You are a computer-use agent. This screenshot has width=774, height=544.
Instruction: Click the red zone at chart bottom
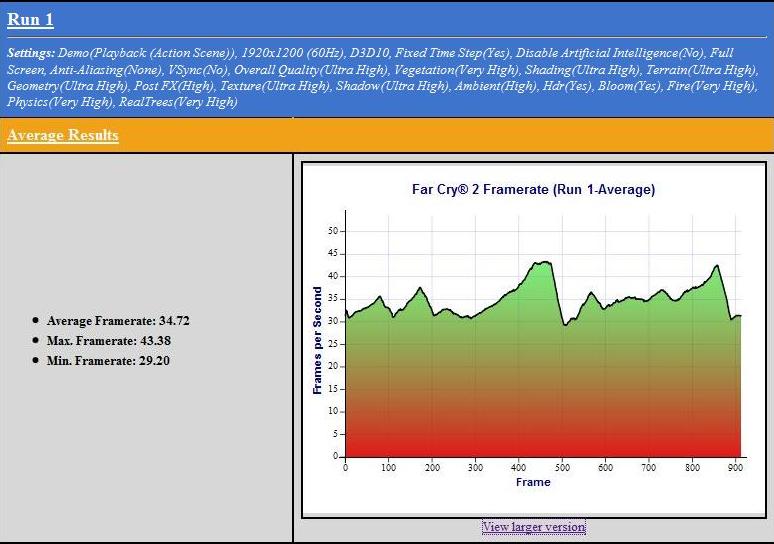[x=540, y=445]
